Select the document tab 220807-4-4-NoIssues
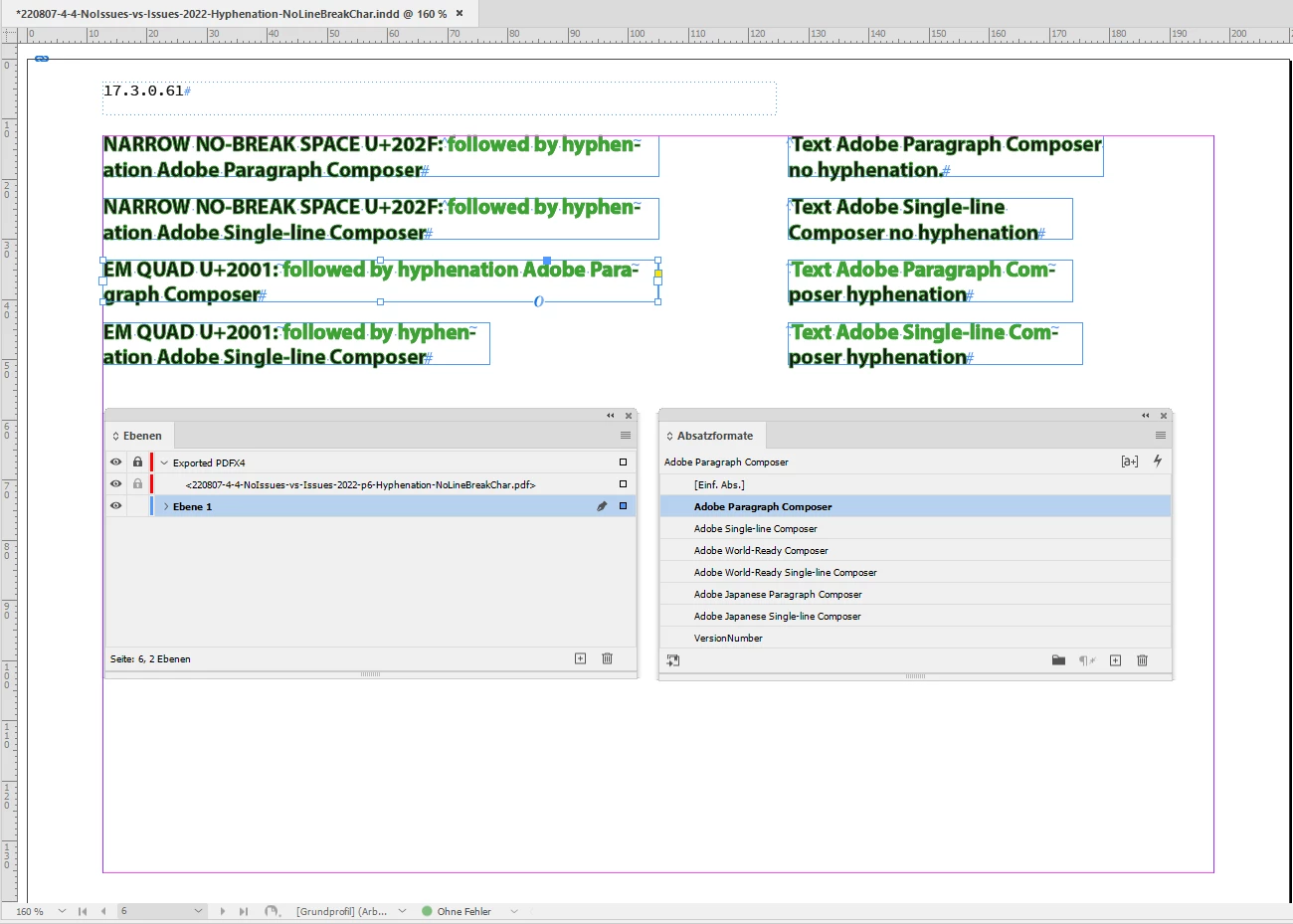1293x924 pixels. (x=231, y=14)
